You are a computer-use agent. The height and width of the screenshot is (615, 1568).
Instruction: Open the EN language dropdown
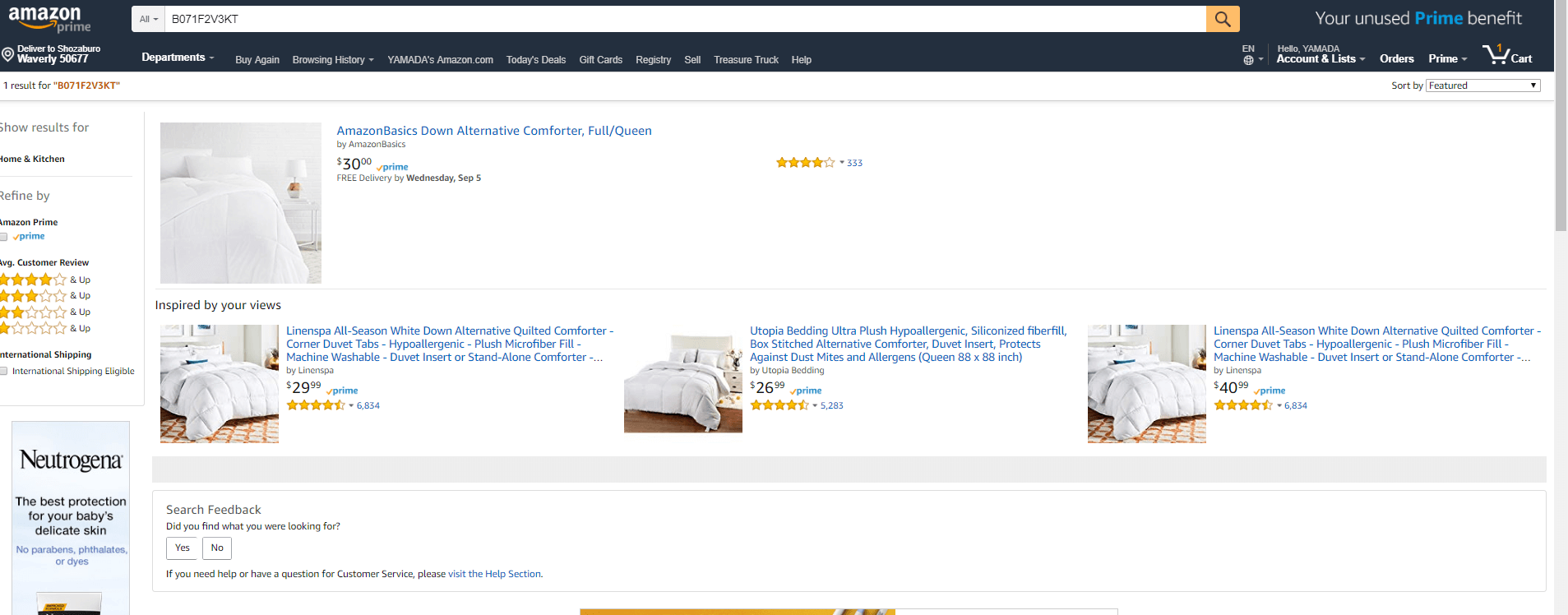(x=1252, y=54)
